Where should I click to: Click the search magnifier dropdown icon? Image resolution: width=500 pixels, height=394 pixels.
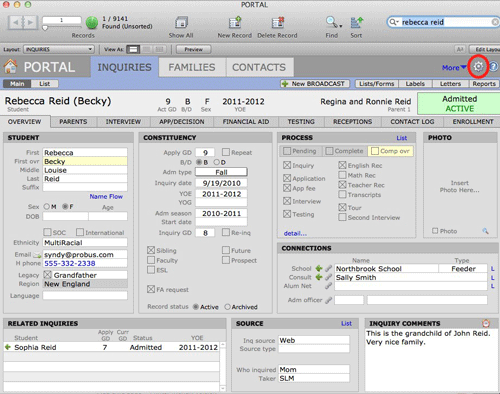tap(394, 22)
